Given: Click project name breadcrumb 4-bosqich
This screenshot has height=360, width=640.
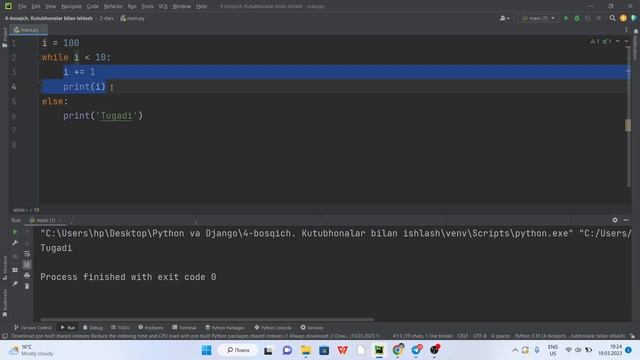Looking at the screenshot, I should click(49, 18).
